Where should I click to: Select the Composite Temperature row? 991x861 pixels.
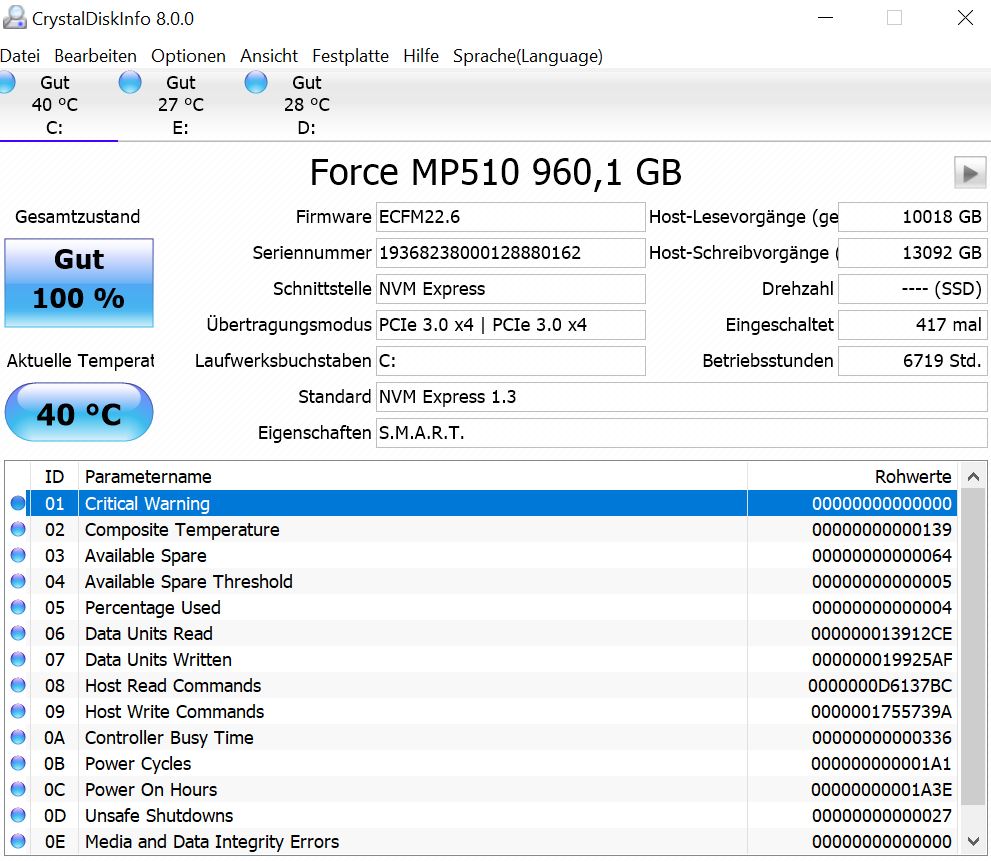(x=482, y=530)
